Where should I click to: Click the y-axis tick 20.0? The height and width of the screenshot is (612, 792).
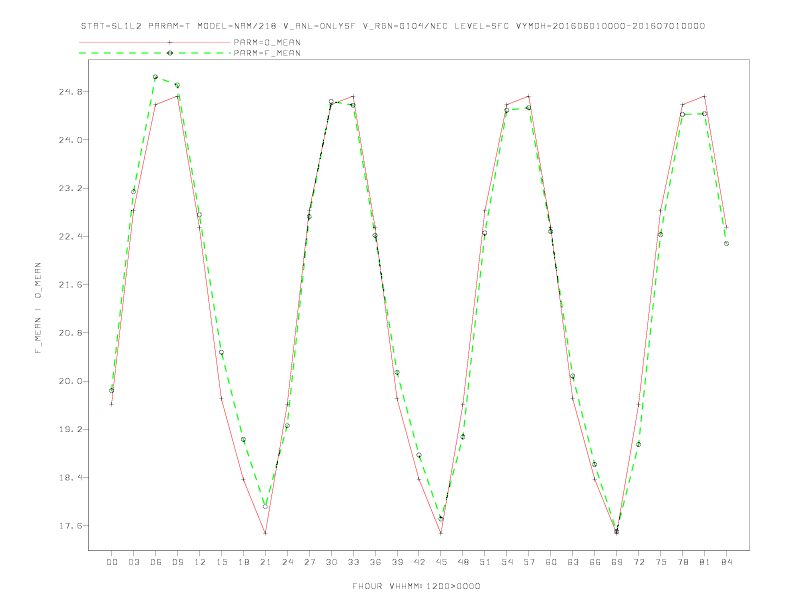[69, 381]
